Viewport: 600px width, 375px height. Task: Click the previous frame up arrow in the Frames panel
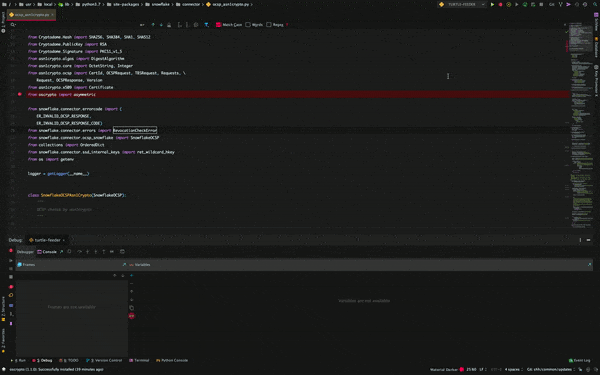pyautogui.click(x=114, y=275)
